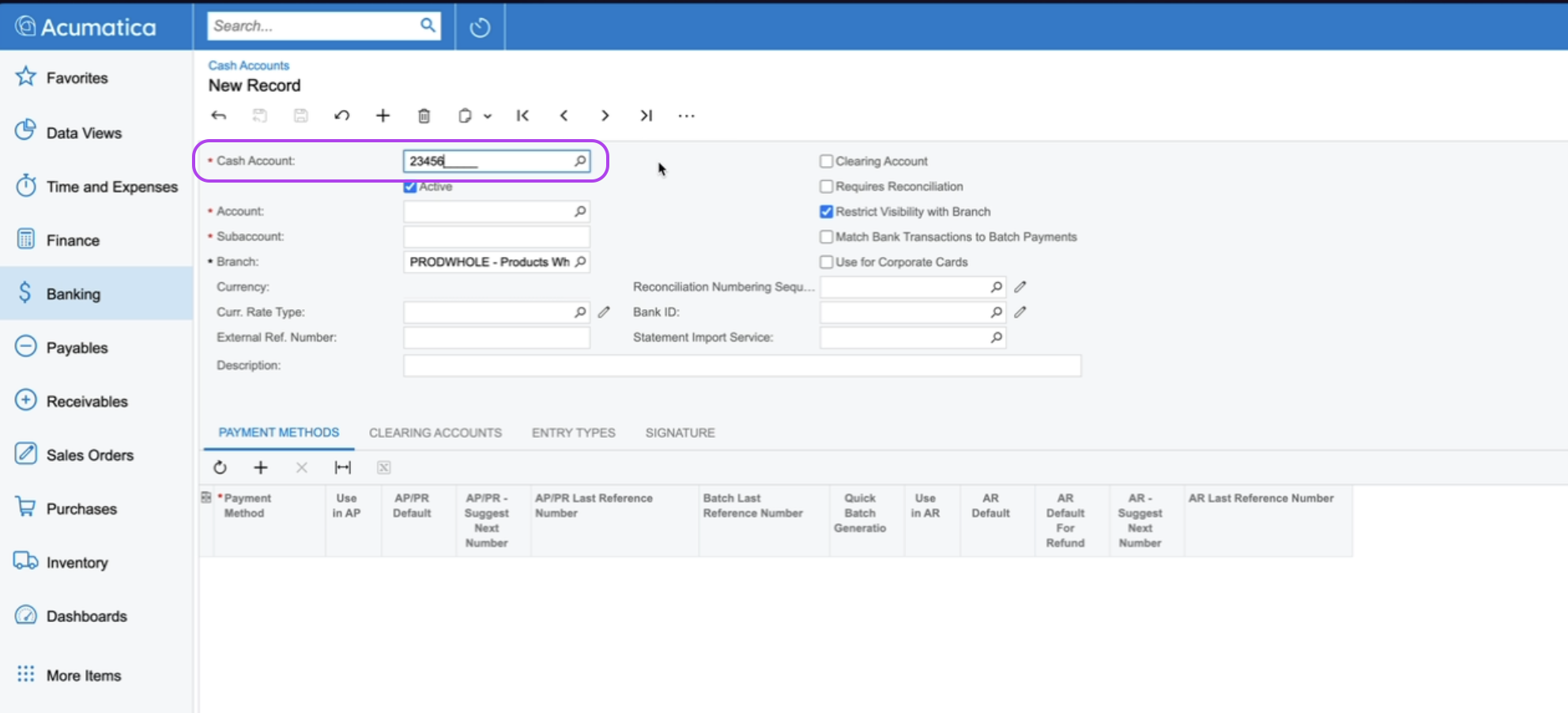Click the Delete trash can icon
The height and width of the screenshot is (713, 1568).
tap(424, 115)
